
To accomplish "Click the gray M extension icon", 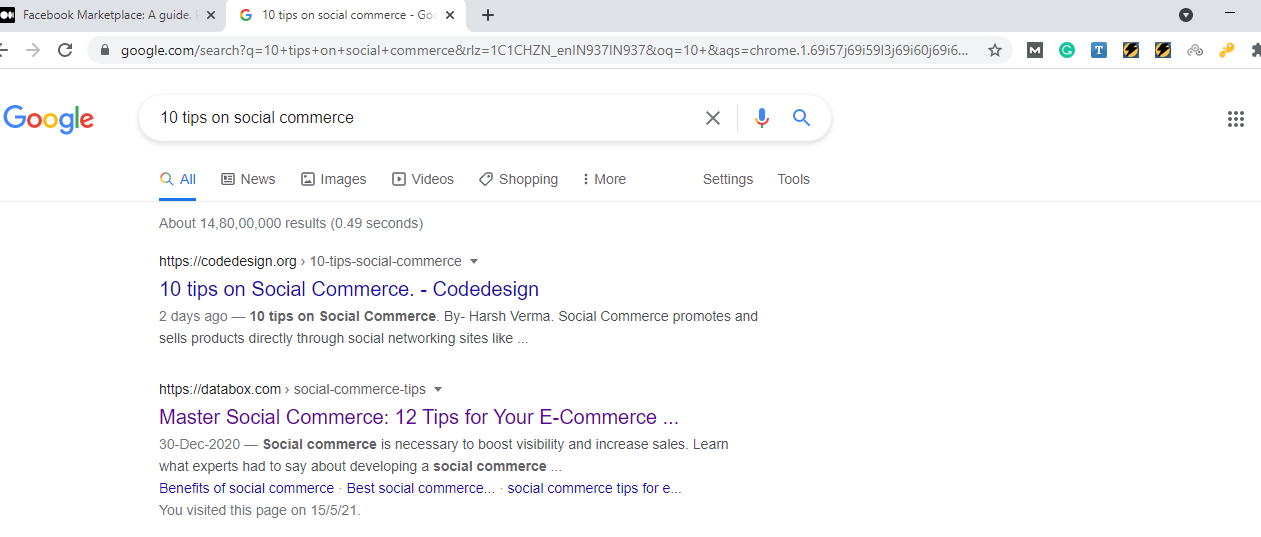I will [x=1035, y=50].
